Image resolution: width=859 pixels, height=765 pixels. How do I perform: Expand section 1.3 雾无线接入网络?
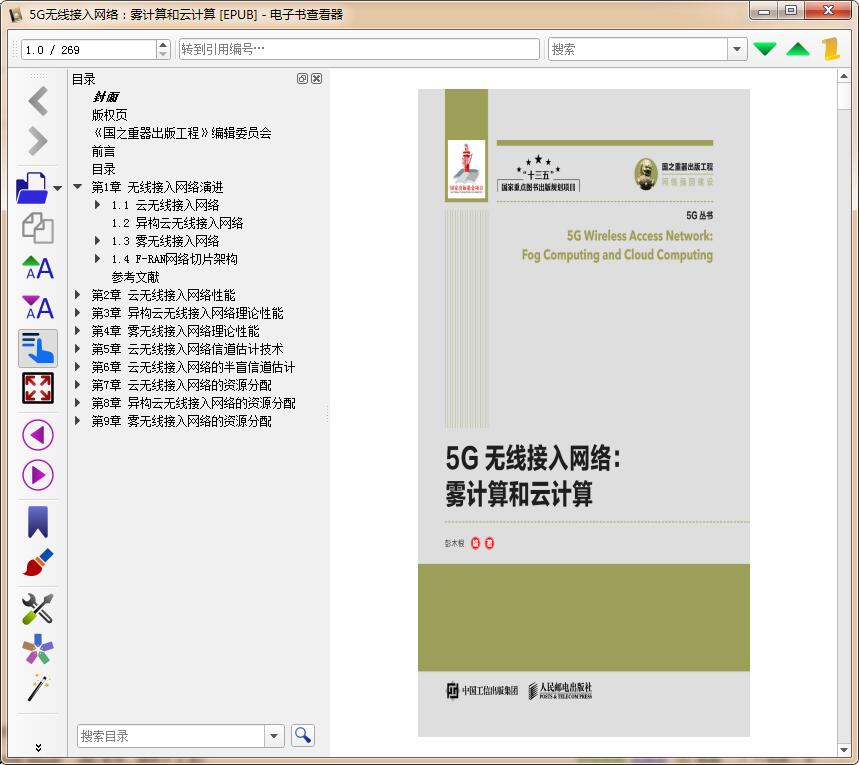98,241
